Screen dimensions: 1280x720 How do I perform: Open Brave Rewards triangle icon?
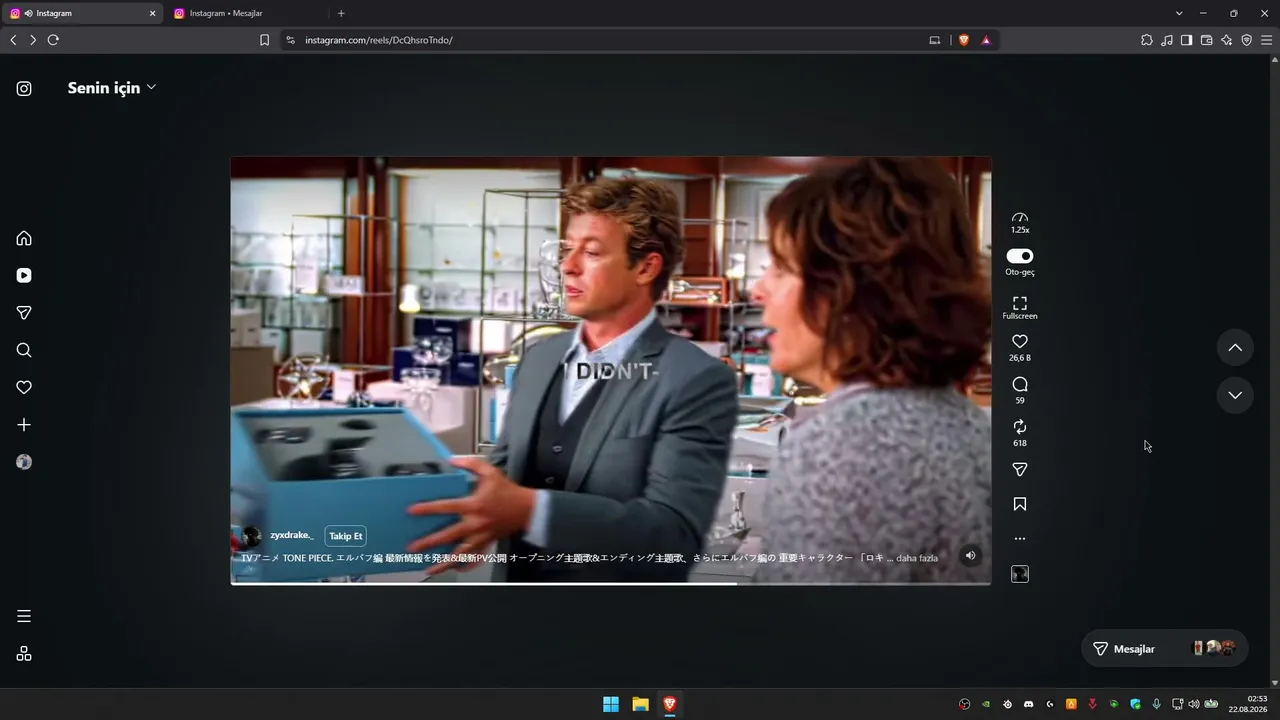point(986,40)
